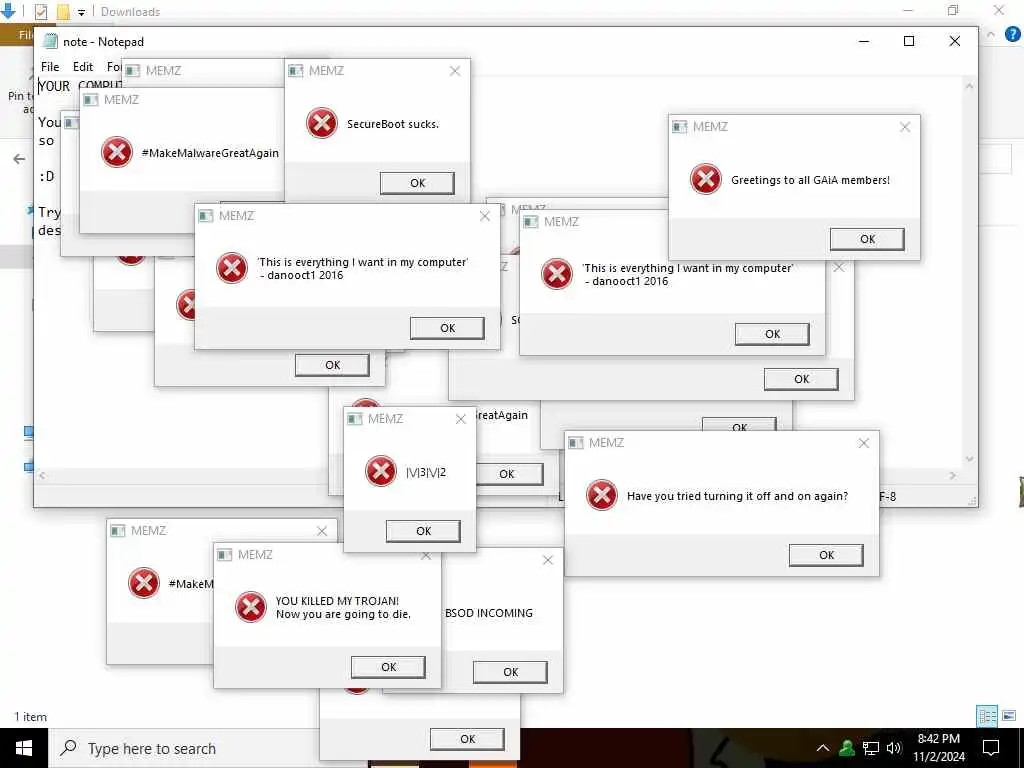1024x768 pixels.
Task: Click OK in the BSOD INCOMING dialog
Action: click(x=510, y=672)
